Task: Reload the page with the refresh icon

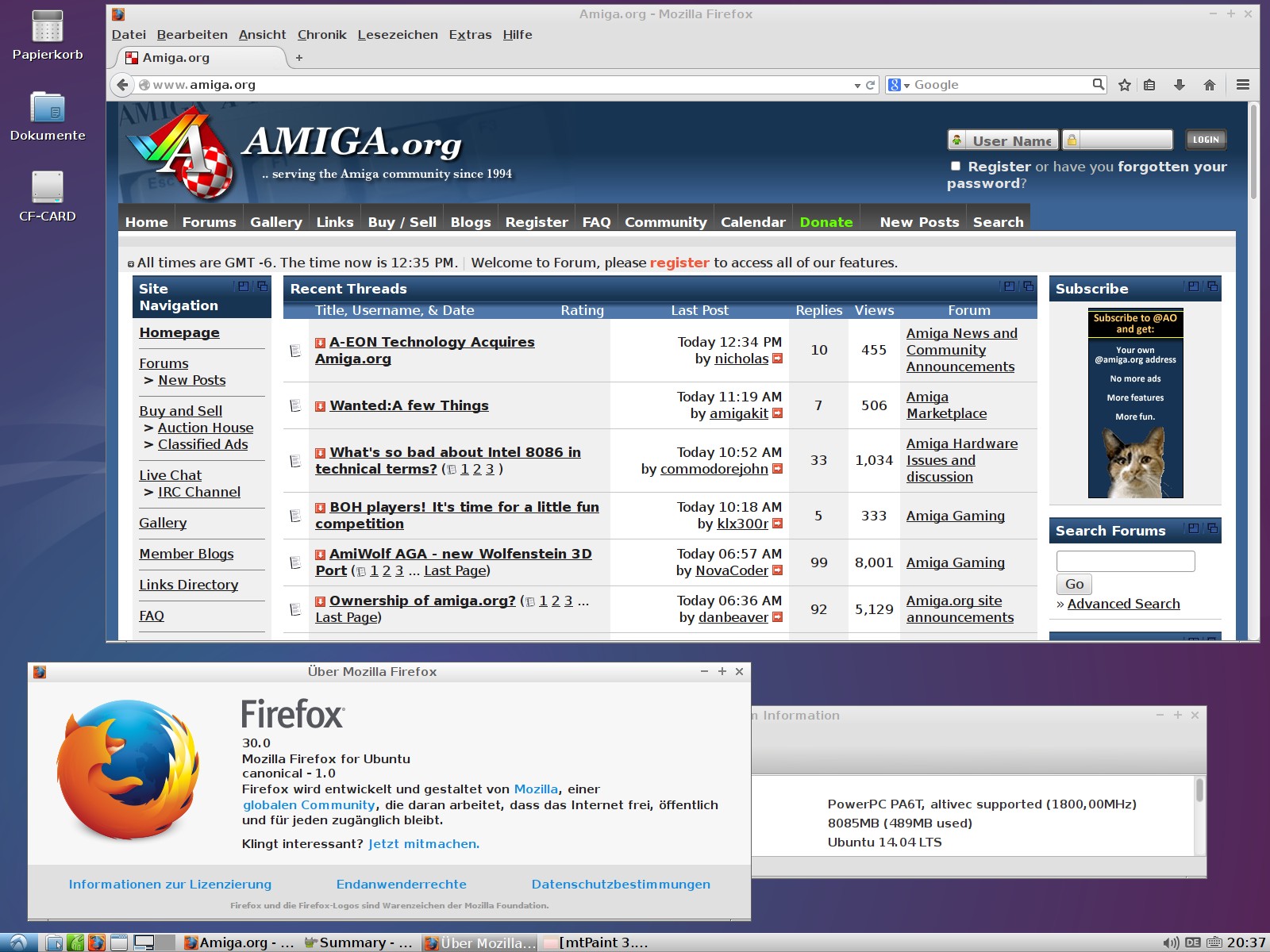Action: 871,85
